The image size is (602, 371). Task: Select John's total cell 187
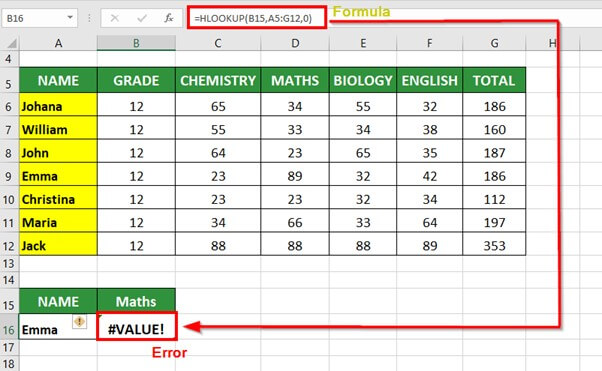tap(494, 152)
